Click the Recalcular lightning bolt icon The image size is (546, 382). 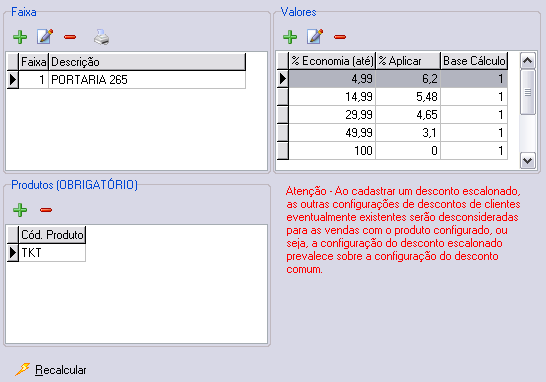pyautogui.click(x=23, y=369)
